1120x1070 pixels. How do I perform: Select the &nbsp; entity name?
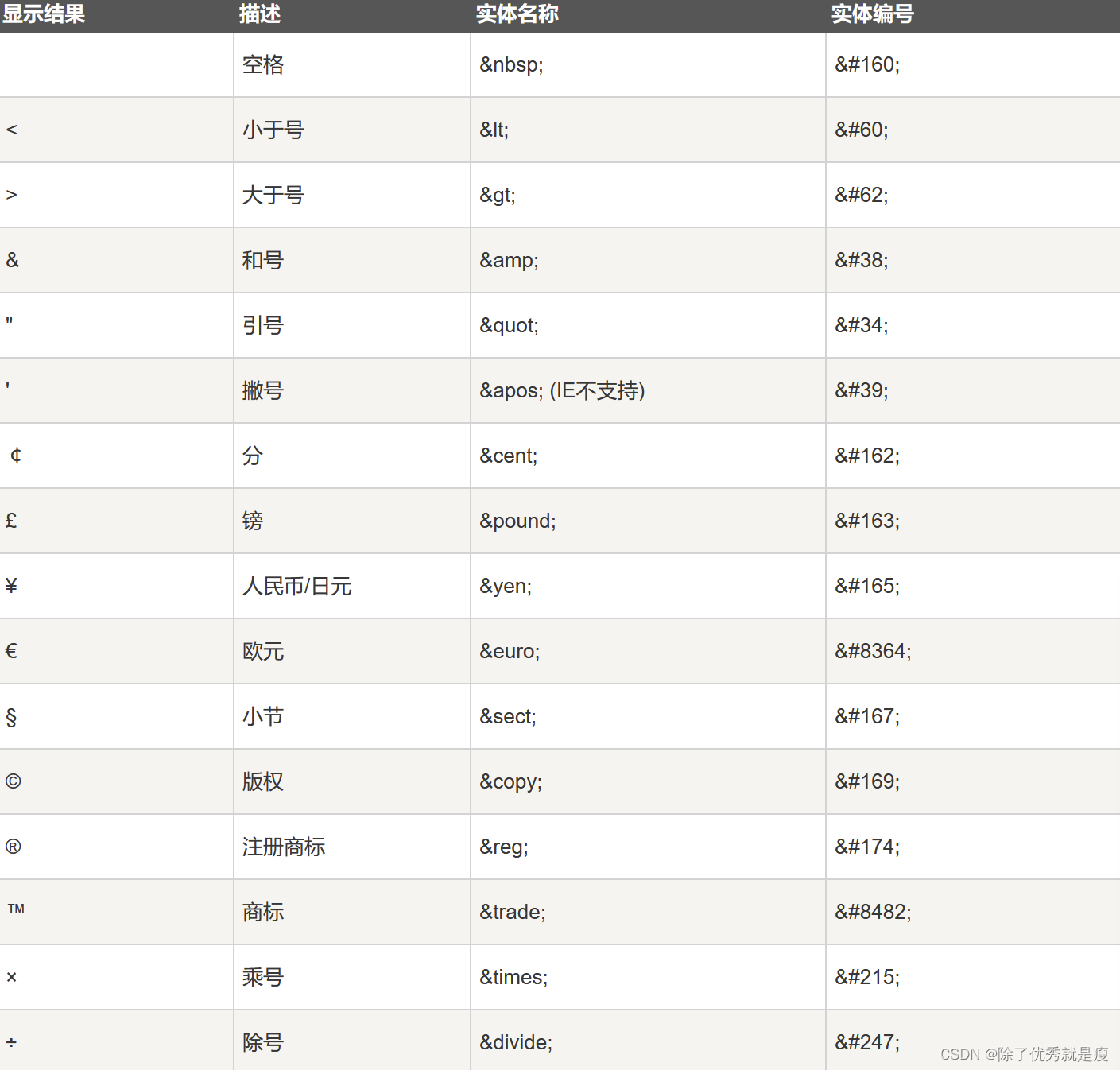511,64
